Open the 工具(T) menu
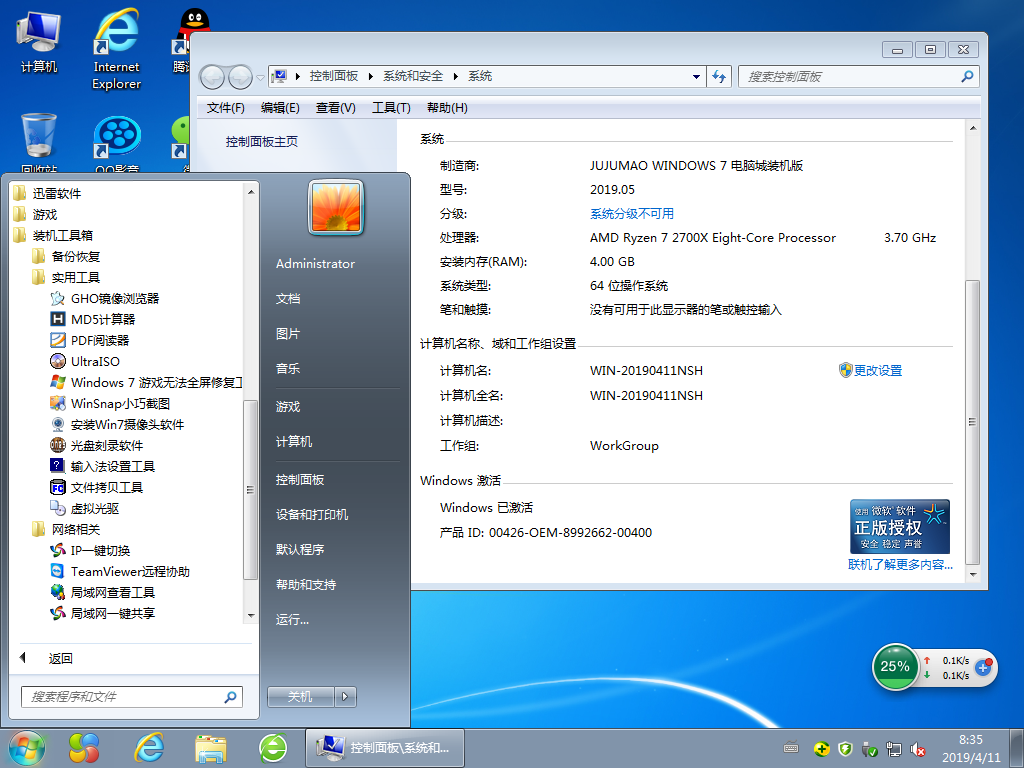Viewport: 1024px width, 768px height. 391,108
